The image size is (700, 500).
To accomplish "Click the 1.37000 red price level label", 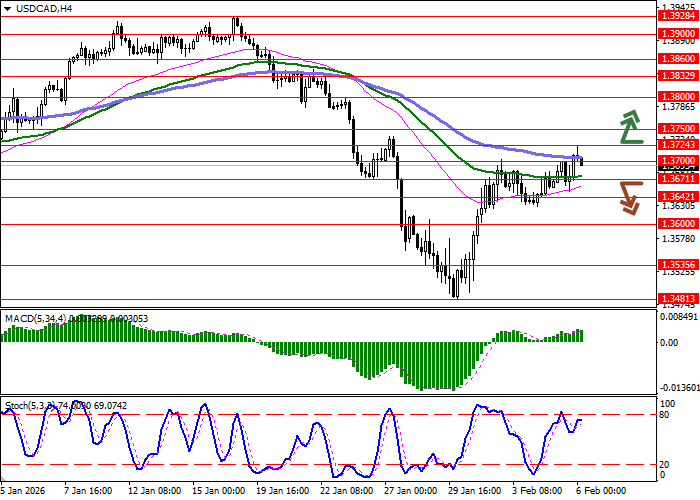I will pos(678,161).
